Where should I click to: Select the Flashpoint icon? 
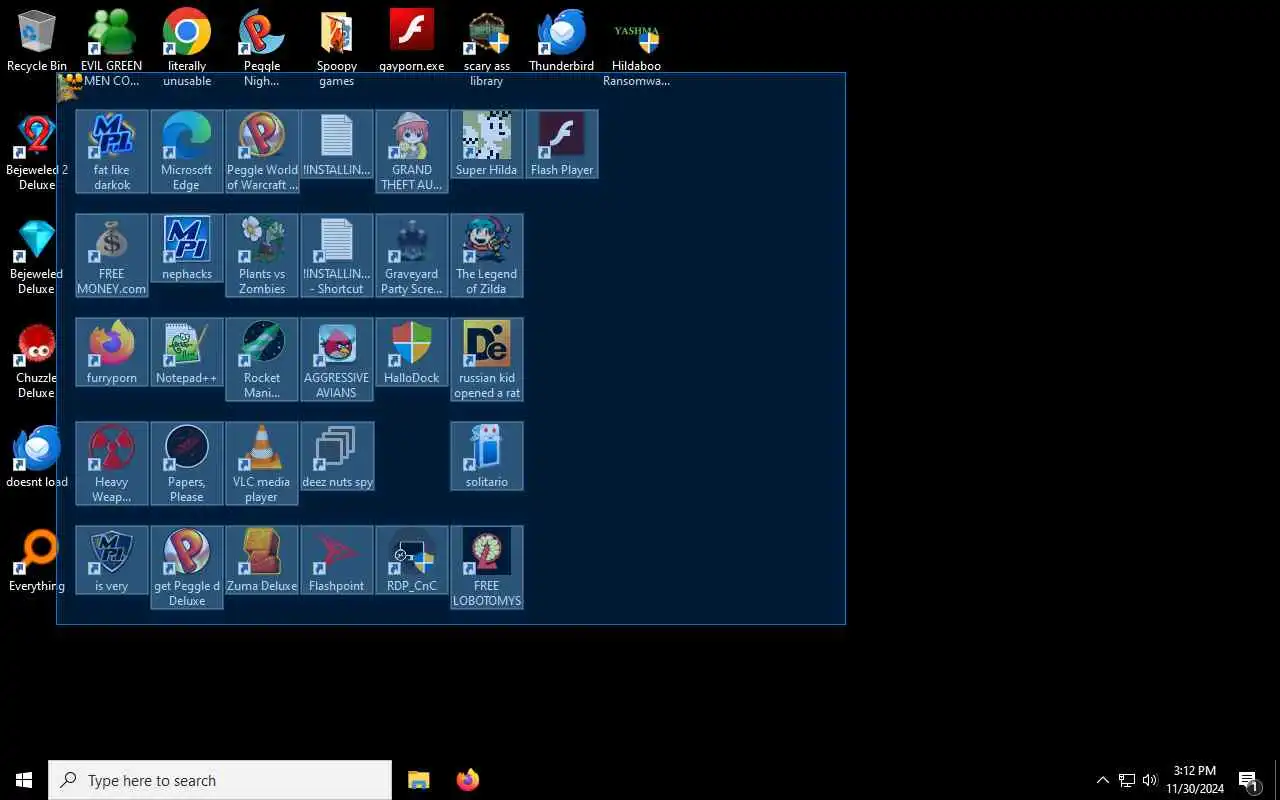pyautogui.click(x=337, y=560)
